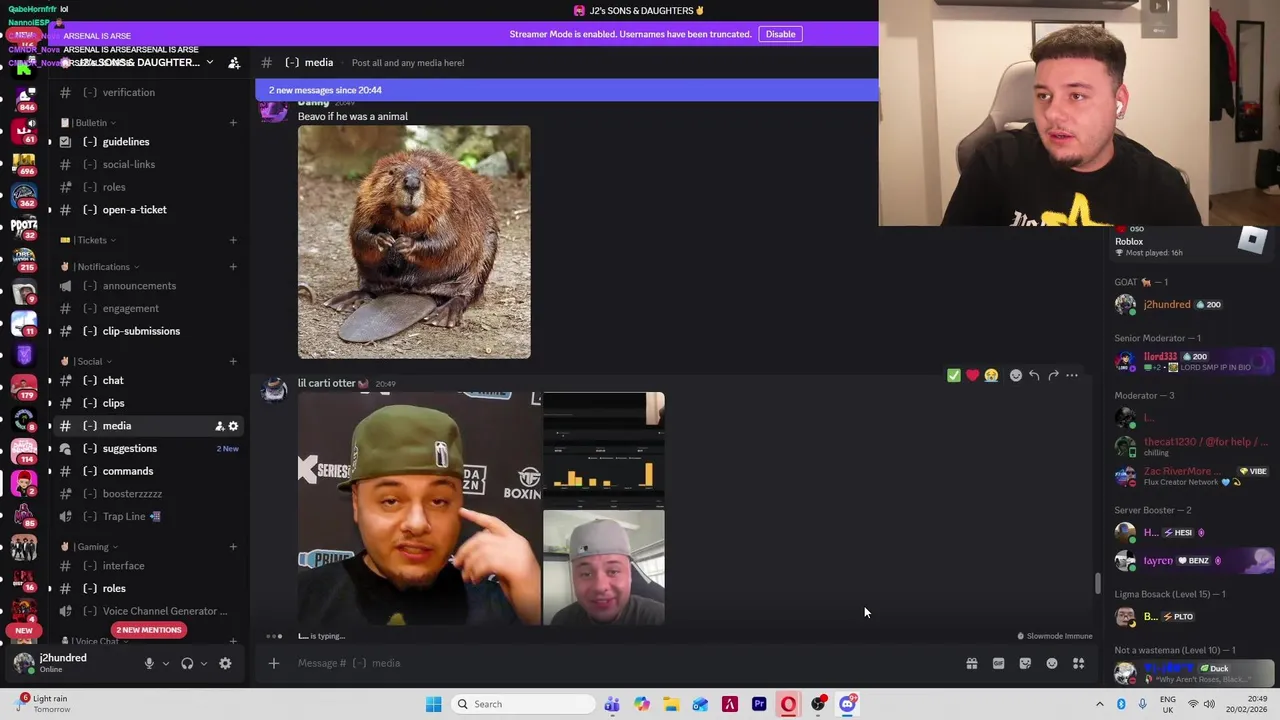Create a channel in Bulletin category

[233, 123]
